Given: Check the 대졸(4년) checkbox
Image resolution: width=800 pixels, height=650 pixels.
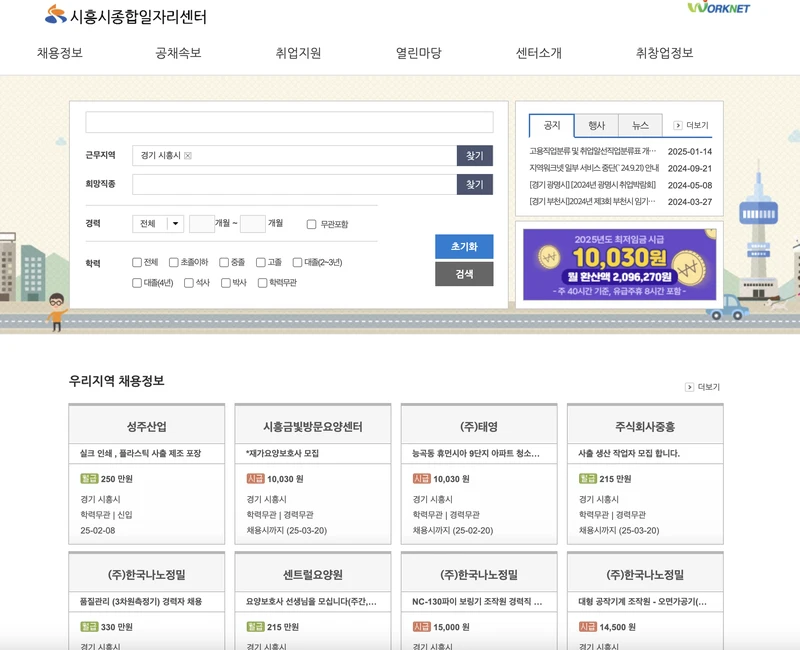Looking at the screenshot, I should (135, 282).
